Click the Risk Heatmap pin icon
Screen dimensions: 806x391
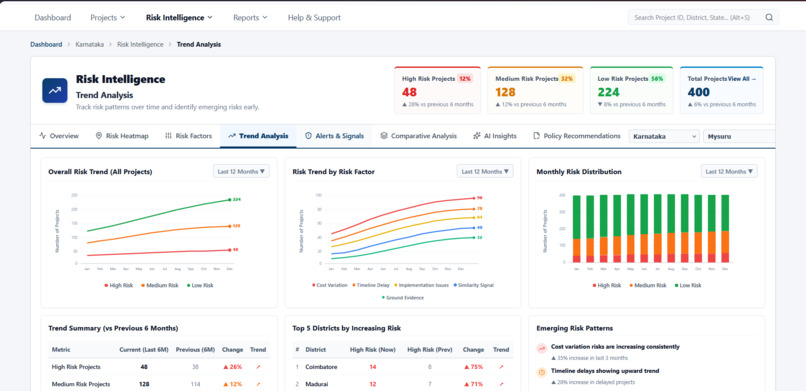99,136
